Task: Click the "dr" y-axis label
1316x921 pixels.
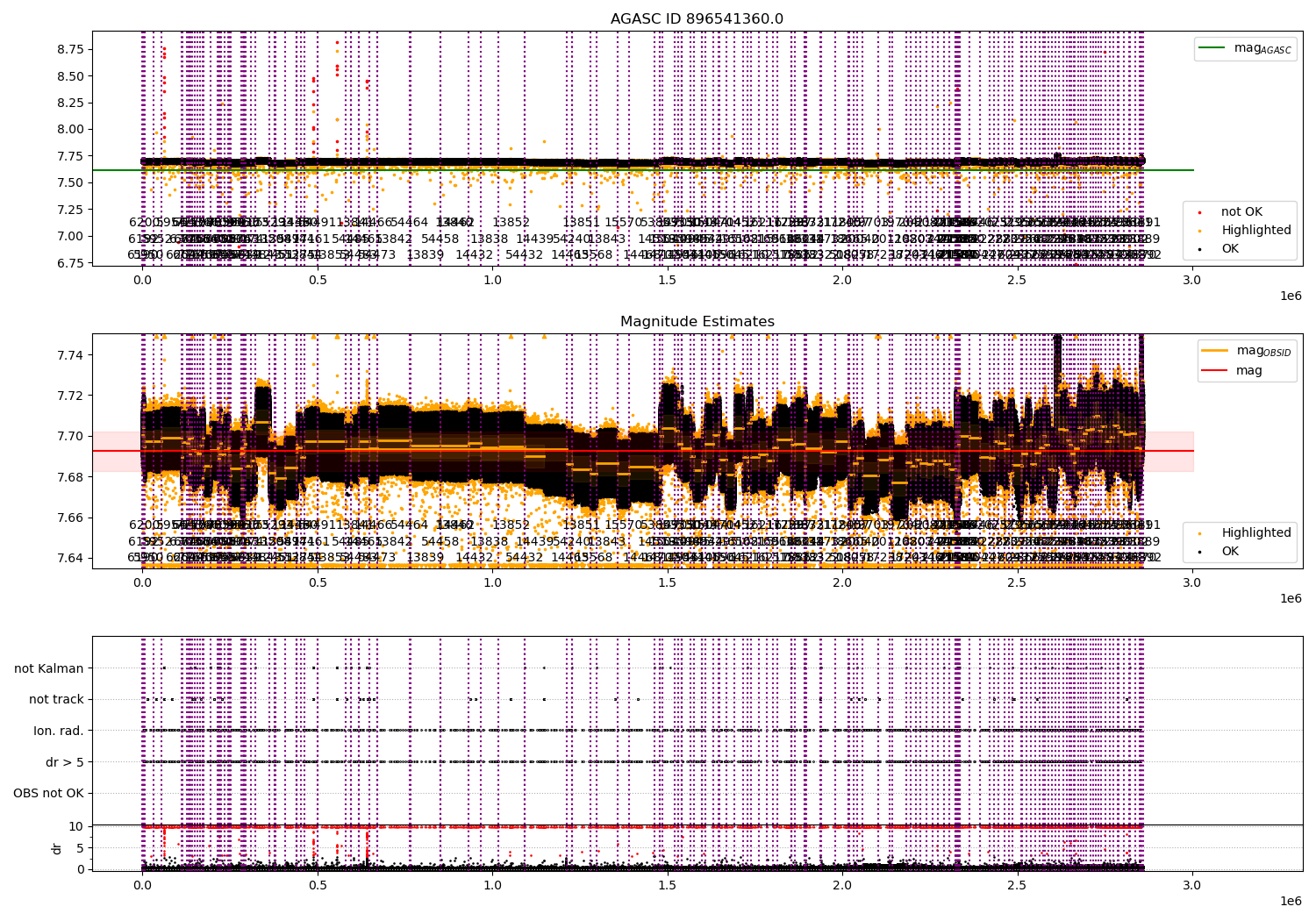Action: tap(57, 848)
